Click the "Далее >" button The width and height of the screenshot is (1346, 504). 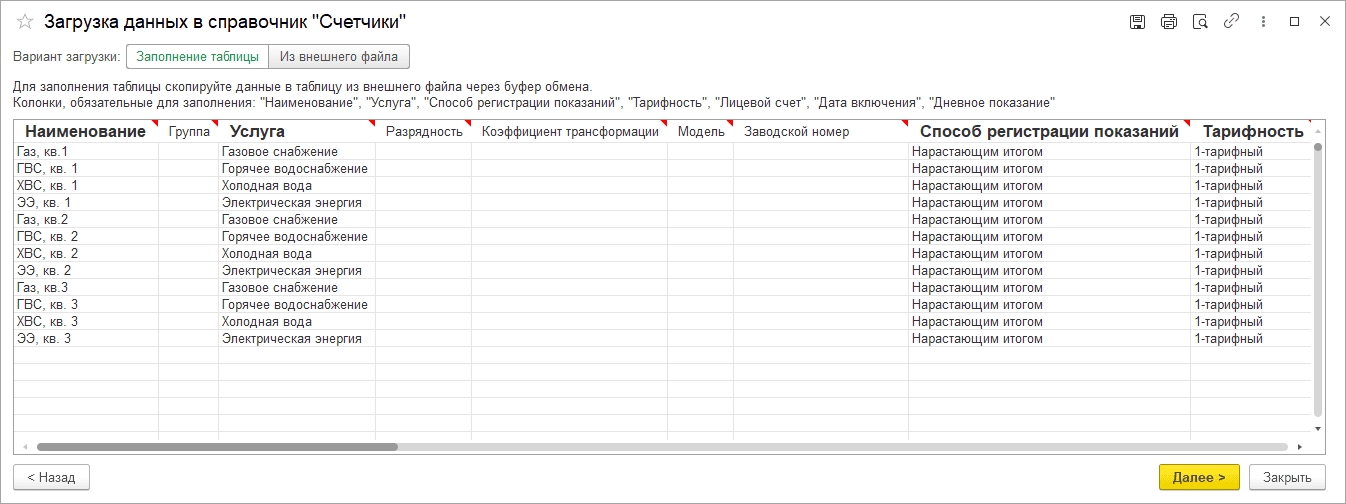tap(1199, 478)
